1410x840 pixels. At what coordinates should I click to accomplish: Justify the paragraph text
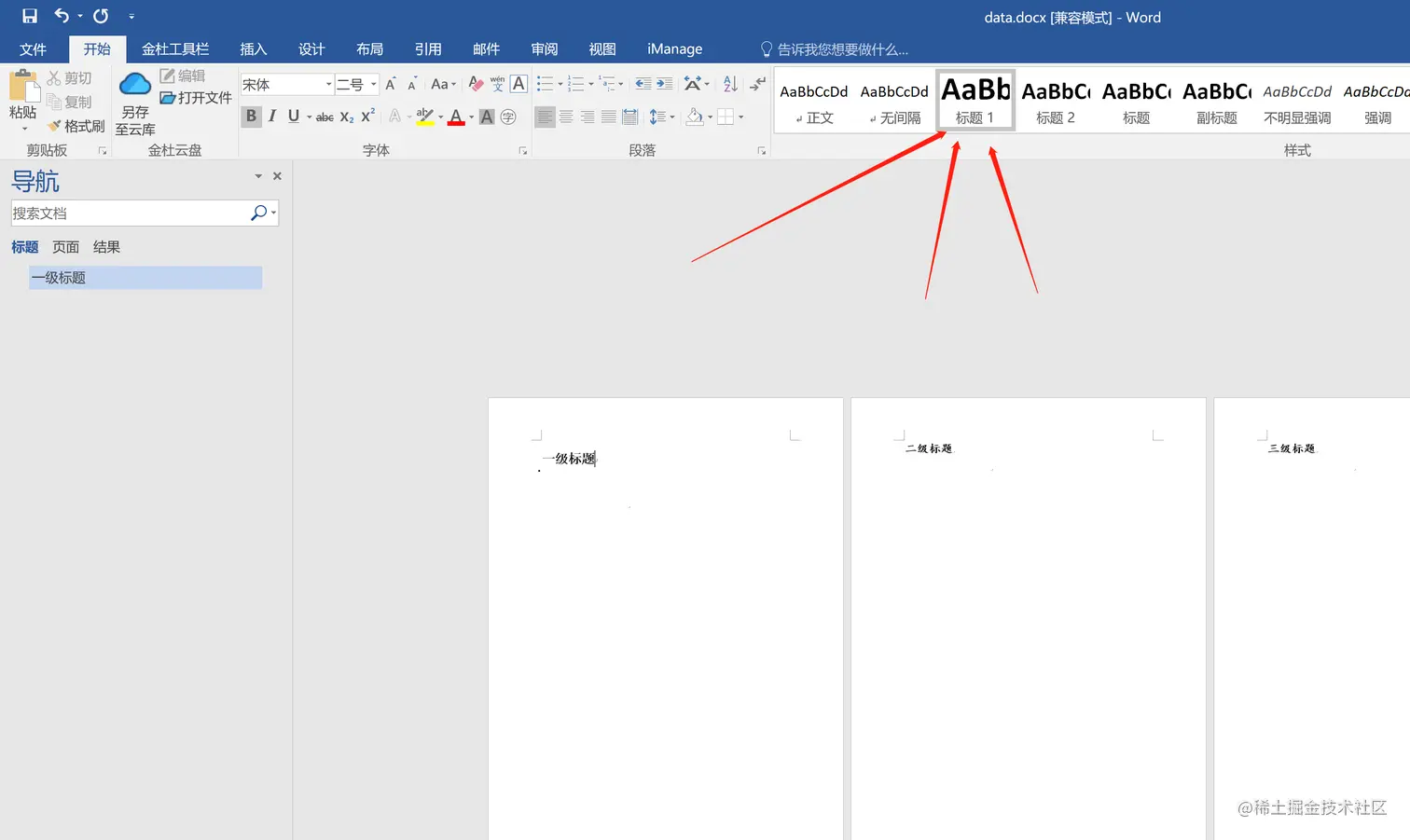[609, 117]
